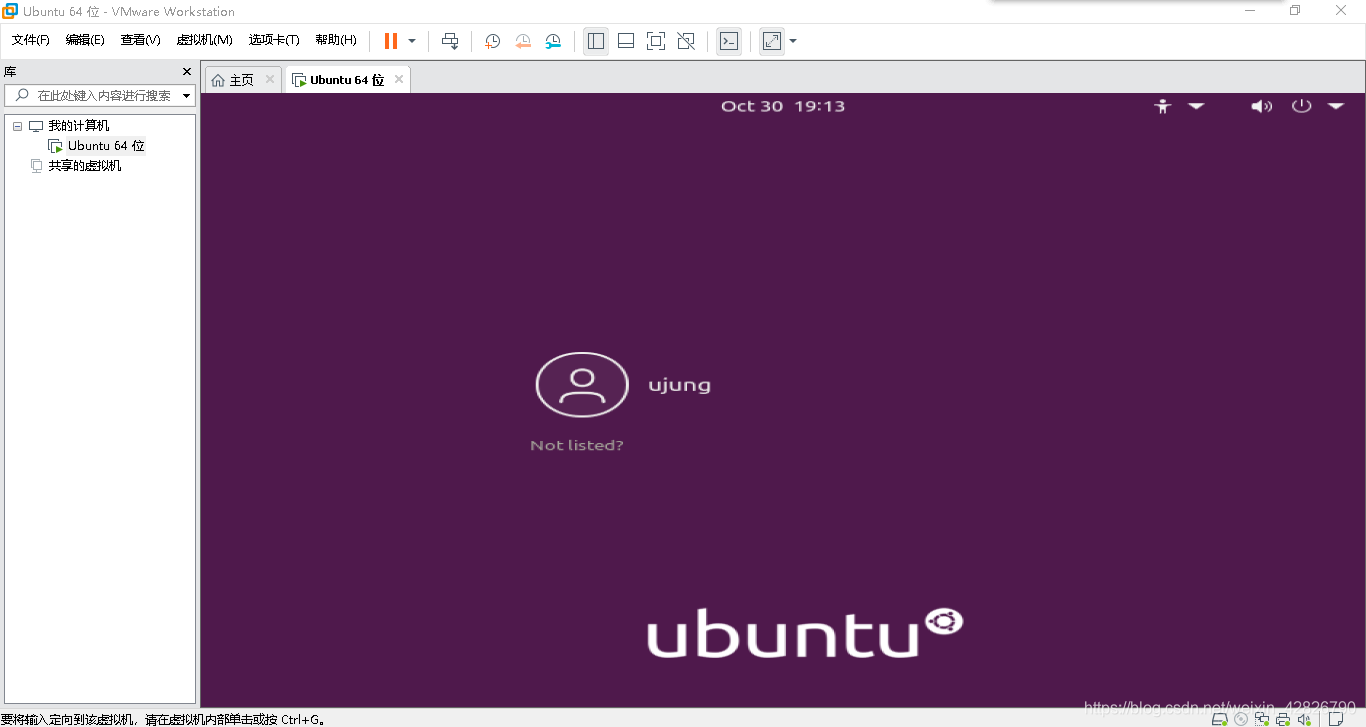Toggle Unity mode icon in toolbar

[x=686, y=41]
